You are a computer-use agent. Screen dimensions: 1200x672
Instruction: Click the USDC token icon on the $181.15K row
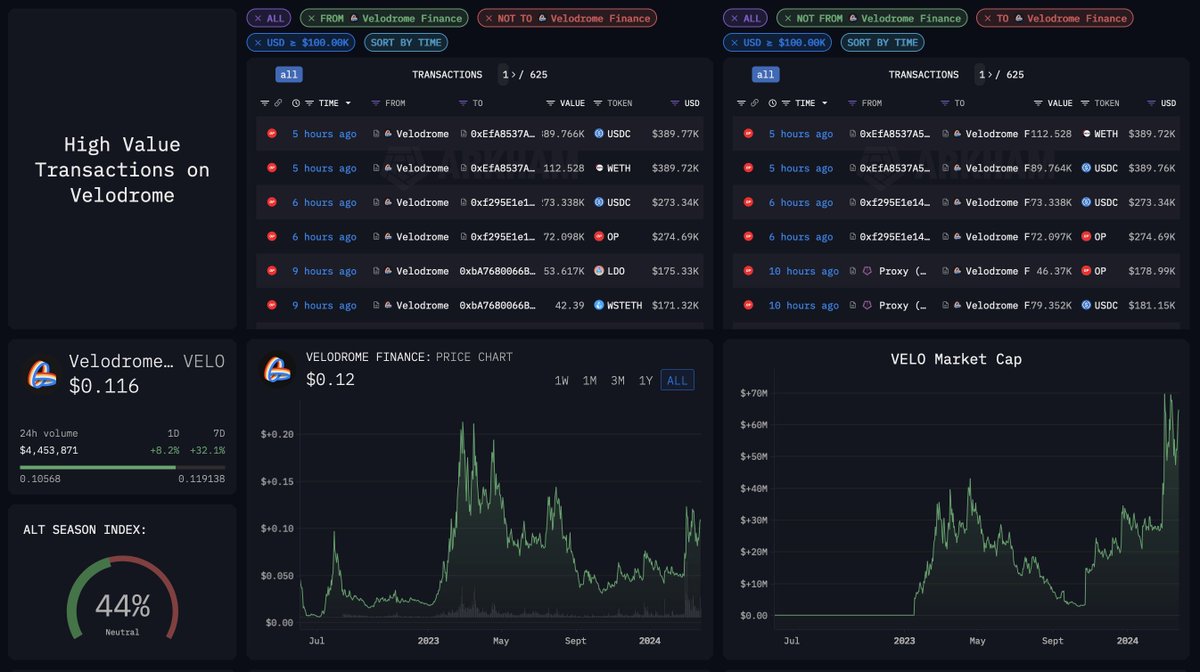coord(1086,305)
